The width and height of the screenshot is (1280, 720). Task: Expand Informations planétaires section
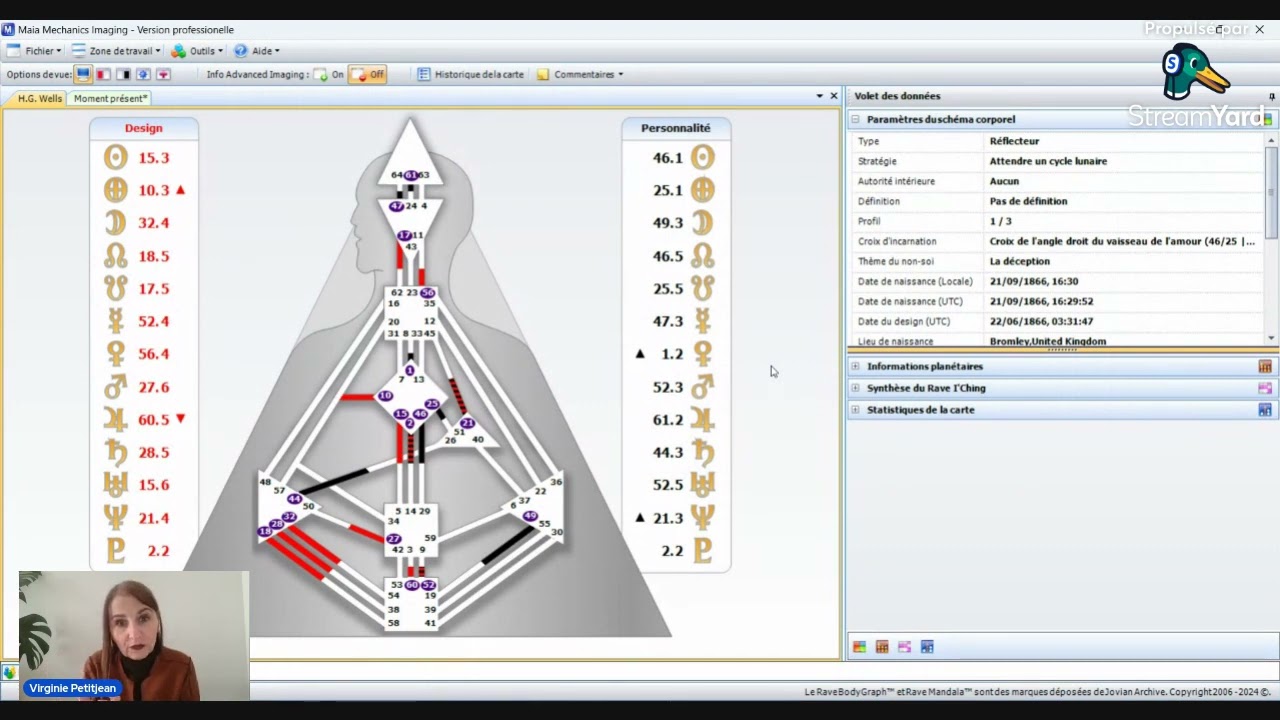point(855,366)
